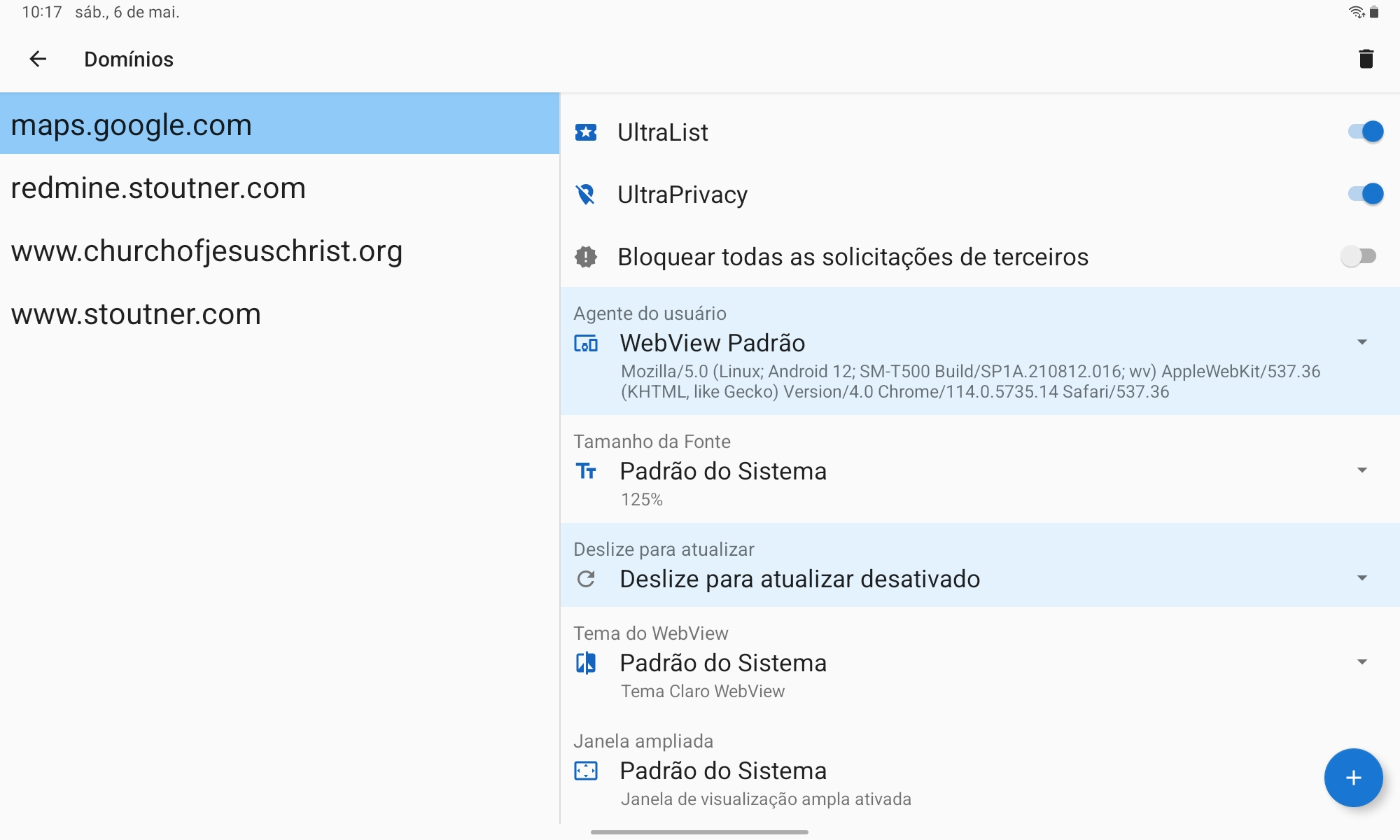Click the UltraPrivacy shield icon

pos(586,195)
